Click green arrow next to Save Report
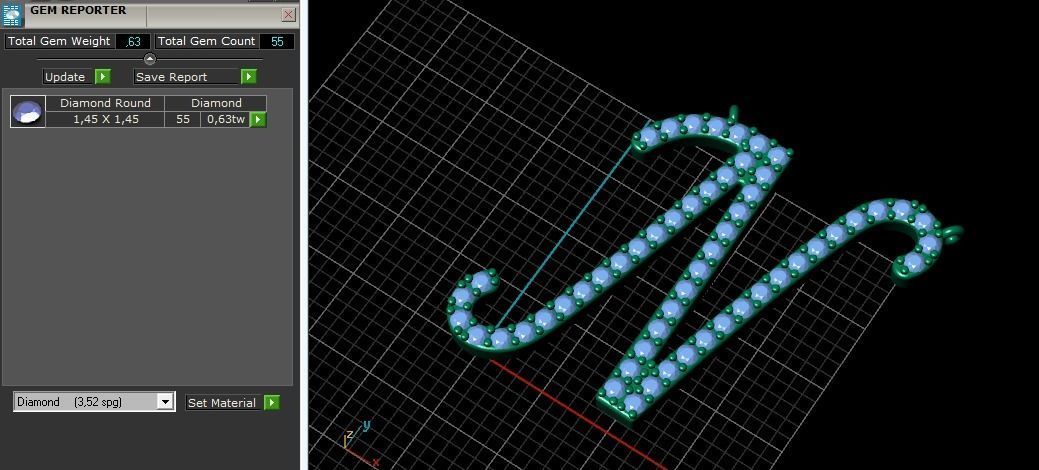1039x470 pixels. [248, 77]
